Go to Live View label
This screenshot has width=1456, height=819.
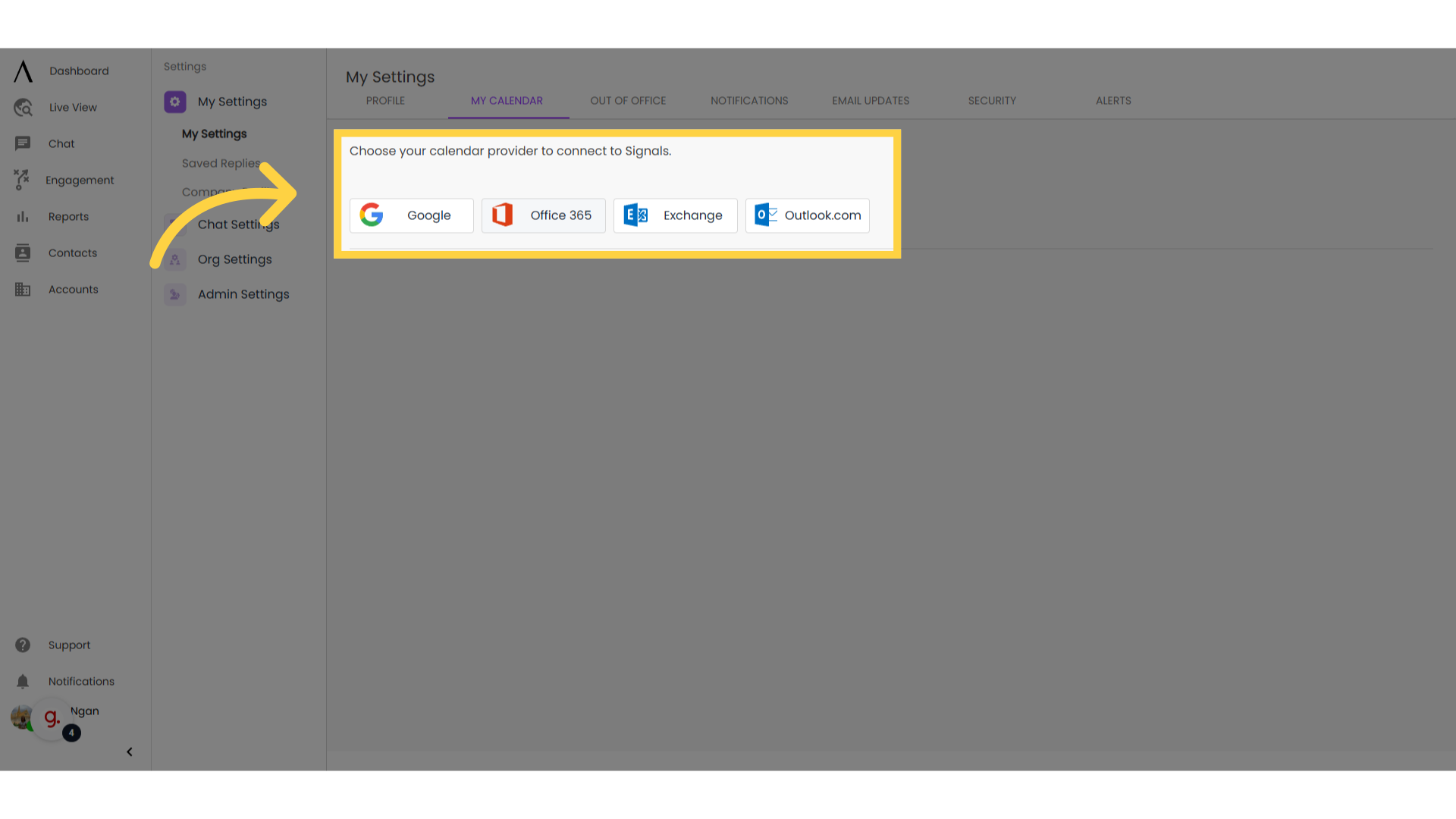pos(74,108)
